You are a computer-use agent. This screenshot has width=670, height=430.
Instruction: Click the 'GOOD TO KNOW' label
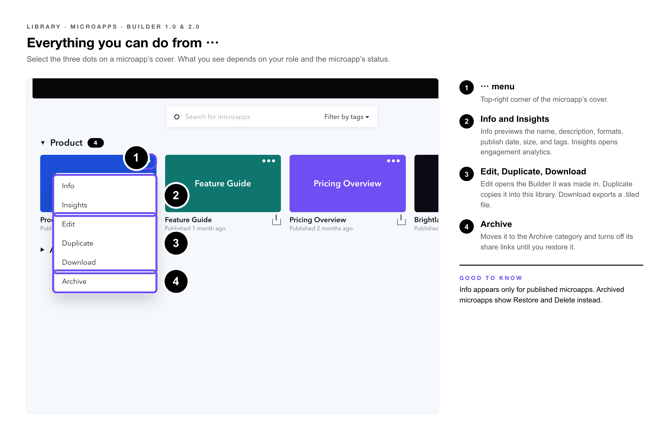pos(491,278)
